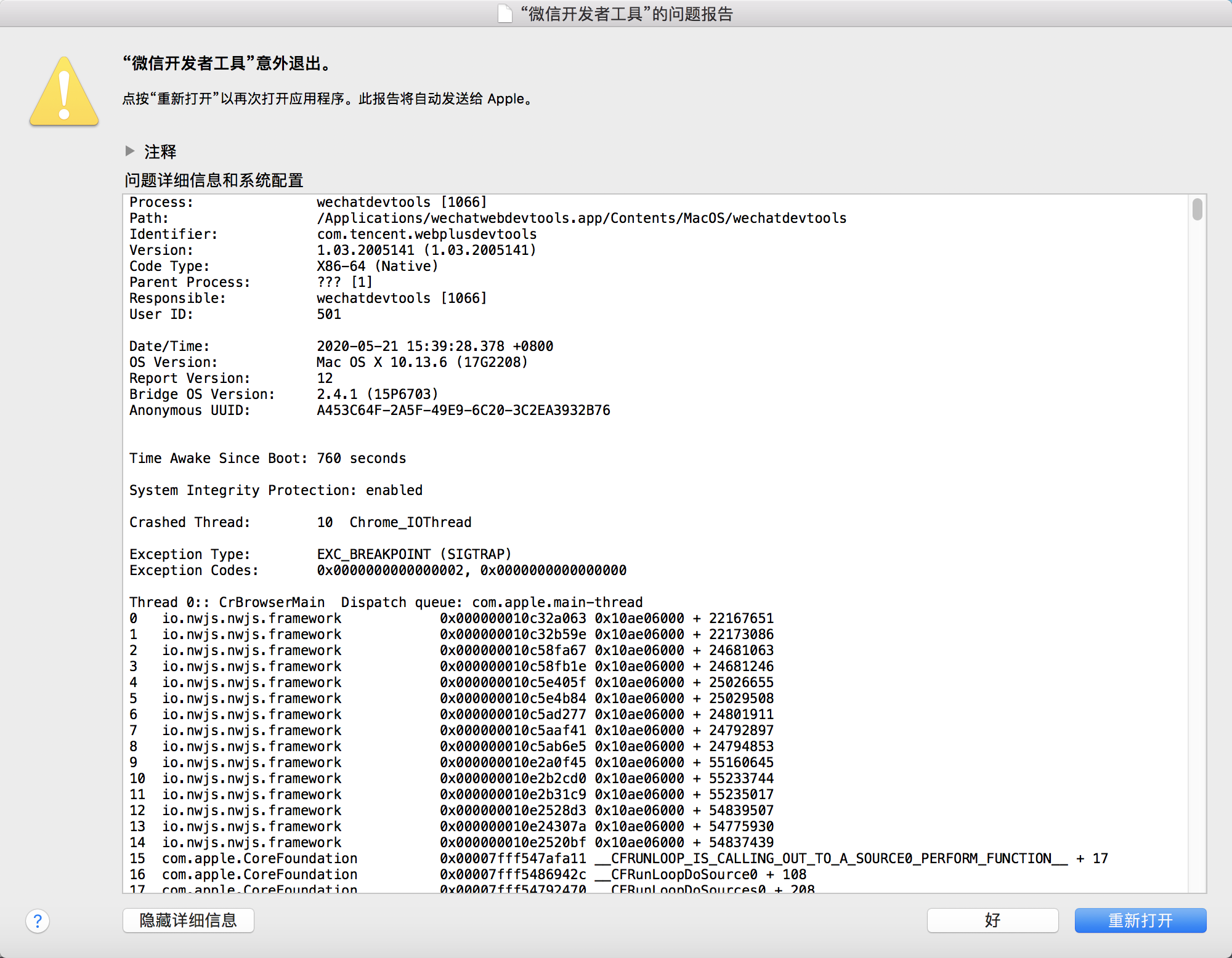Open help with the question mark button

coord(38,921)
